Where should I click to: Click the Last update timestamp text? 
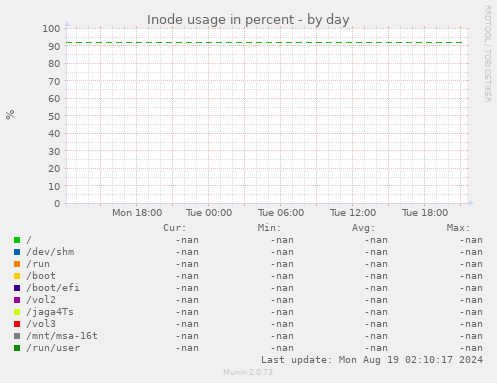(372, 360)
